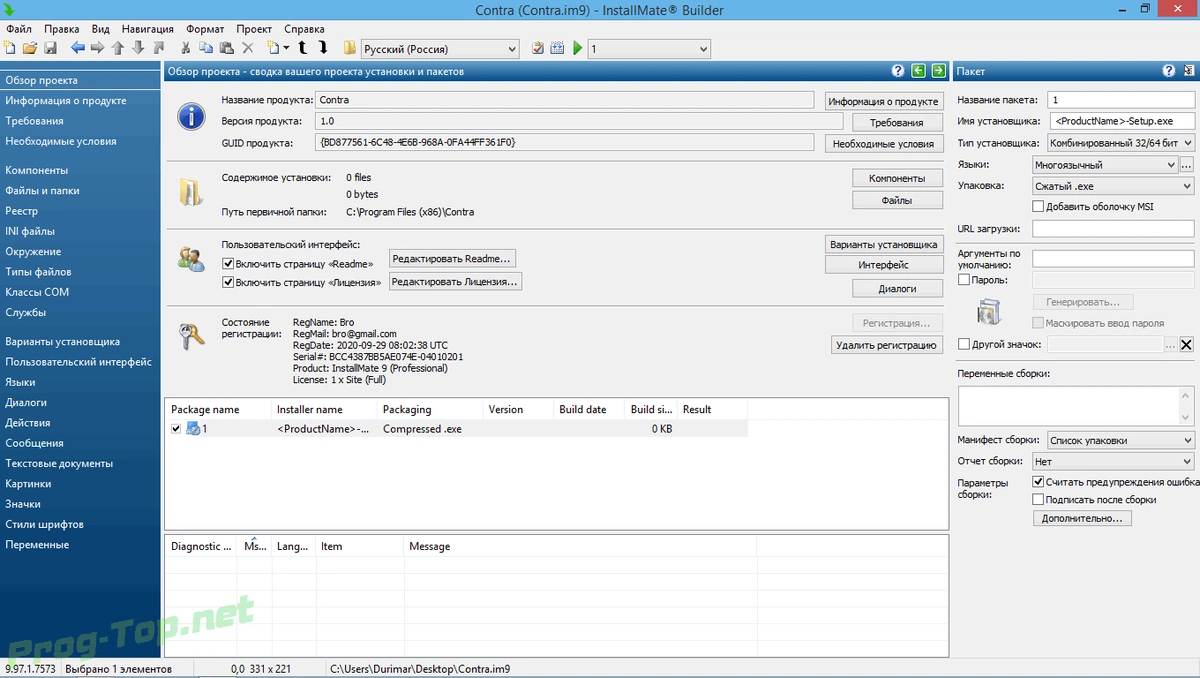Open the Файл menu

(18, 29)
